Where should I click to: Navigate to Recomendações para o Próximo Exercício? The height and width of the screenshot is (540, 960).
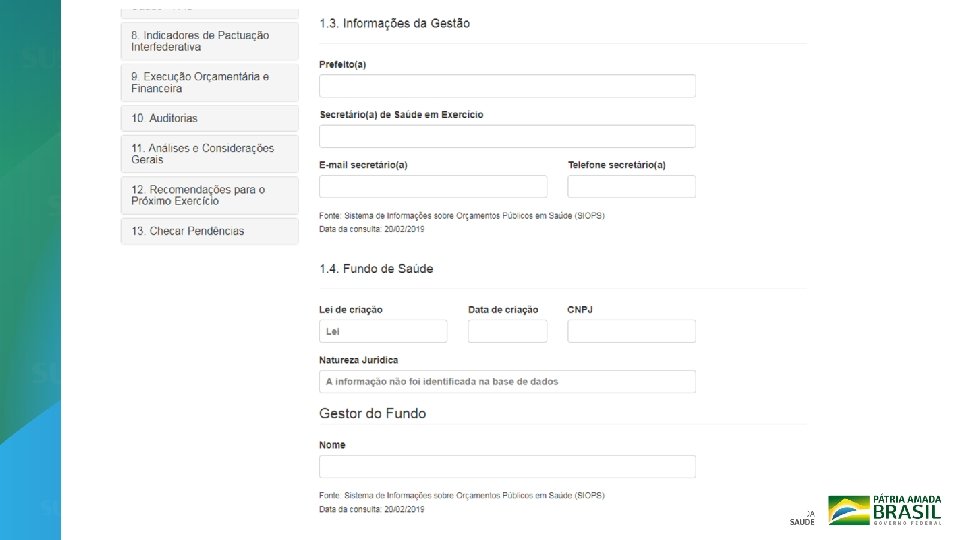209,195
